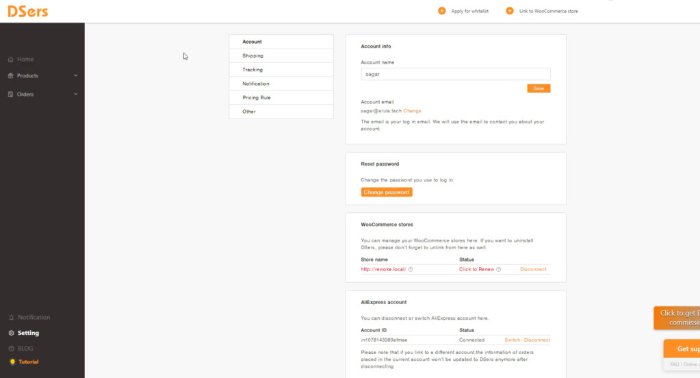Open the store link in WooCommerce stores
The width and height of the screenshot is (700, 378).
(383, 270)
